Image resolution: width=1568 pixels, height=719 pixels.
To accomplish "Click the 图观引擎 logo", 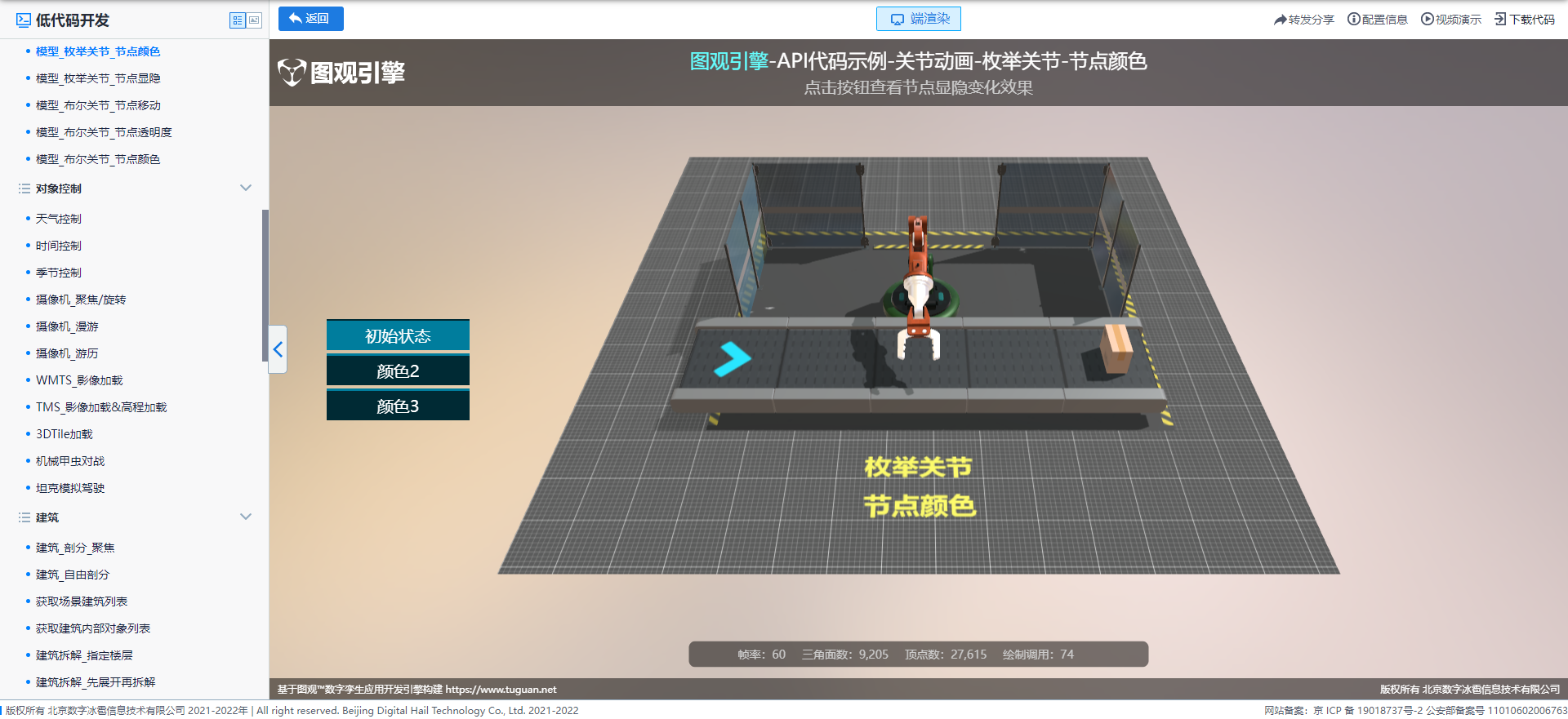I will coord(341,73).
